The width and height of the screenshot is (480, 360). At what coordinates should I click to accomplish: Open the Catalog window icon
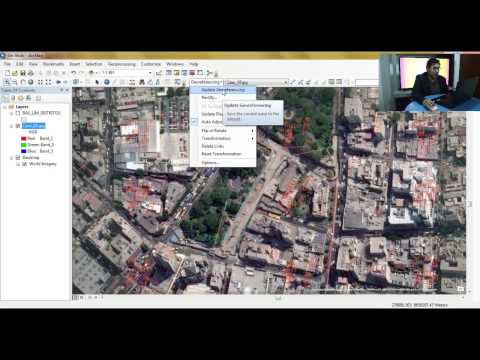click(177, 73)
